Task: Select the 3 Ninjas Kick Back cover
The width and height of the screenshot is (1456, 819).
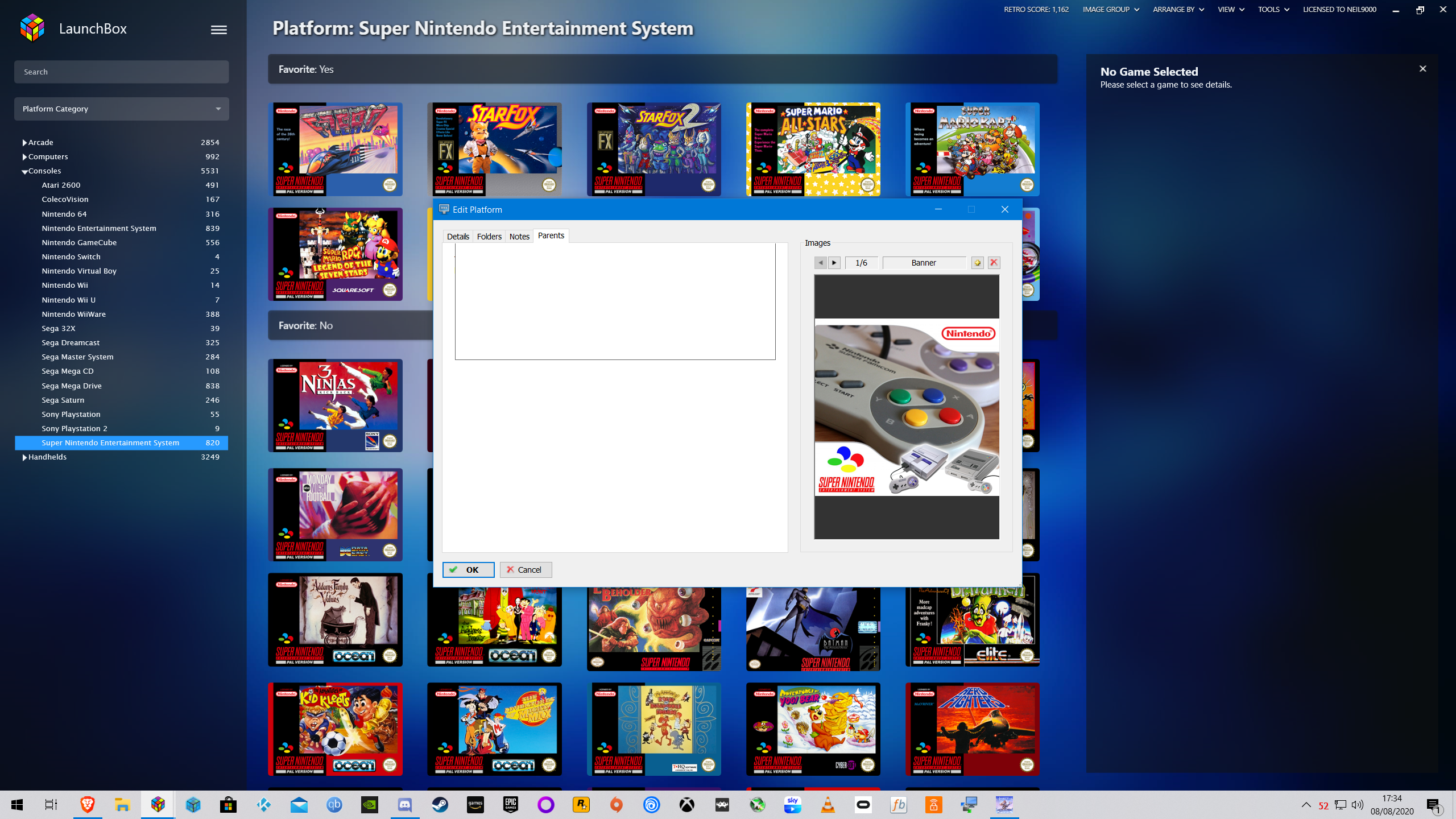Action: point(336,406)
